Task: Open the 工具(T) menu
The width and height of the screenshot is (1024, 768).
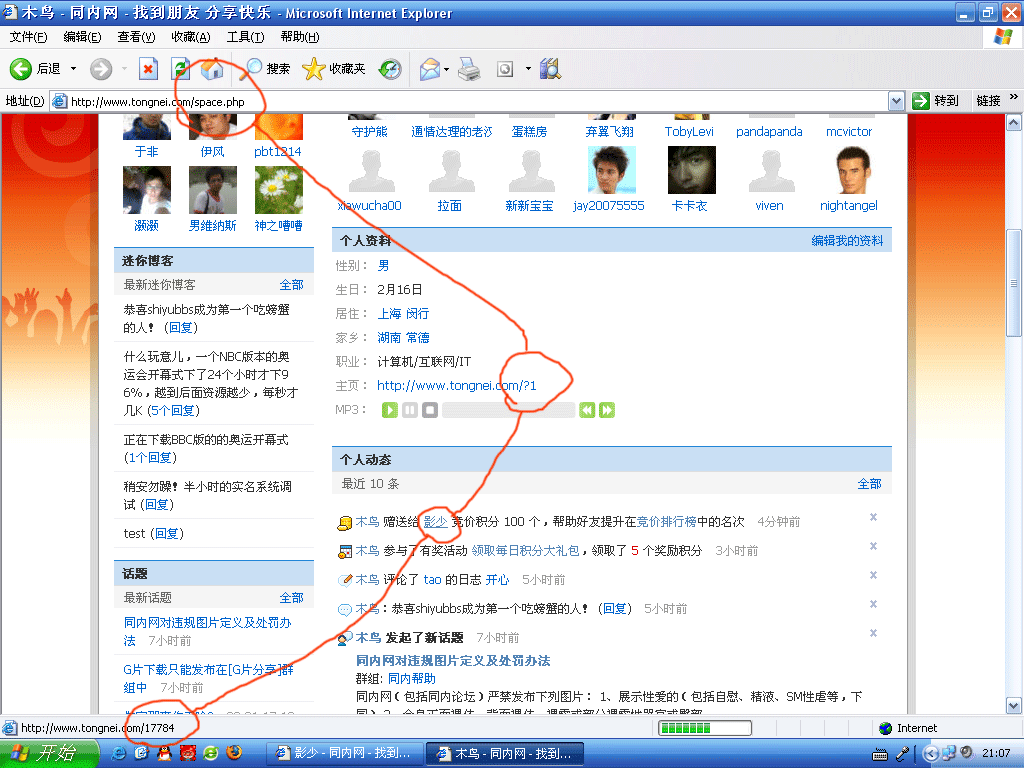Action: pyautogui.click(x=245, y=37)
